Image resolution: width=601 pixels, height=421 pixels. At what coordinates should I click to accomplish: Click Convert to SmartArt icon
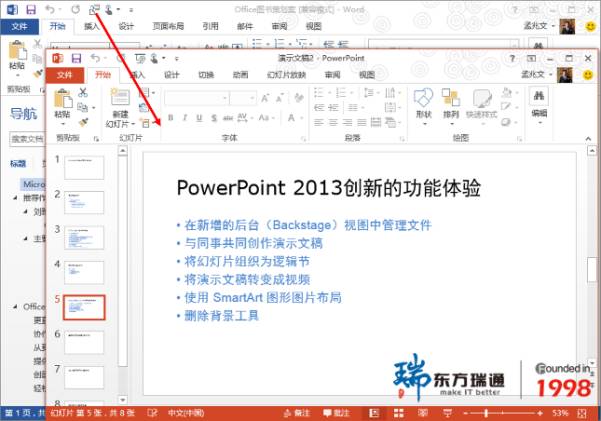click(392, 122)
